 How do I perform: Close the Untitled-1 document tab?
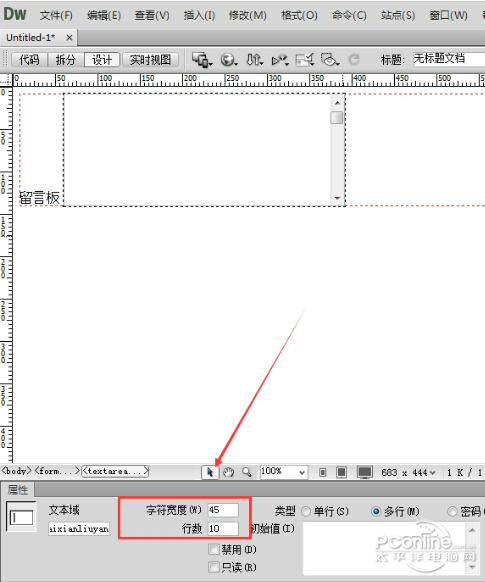pyautogui.click(x=69, y=38)
